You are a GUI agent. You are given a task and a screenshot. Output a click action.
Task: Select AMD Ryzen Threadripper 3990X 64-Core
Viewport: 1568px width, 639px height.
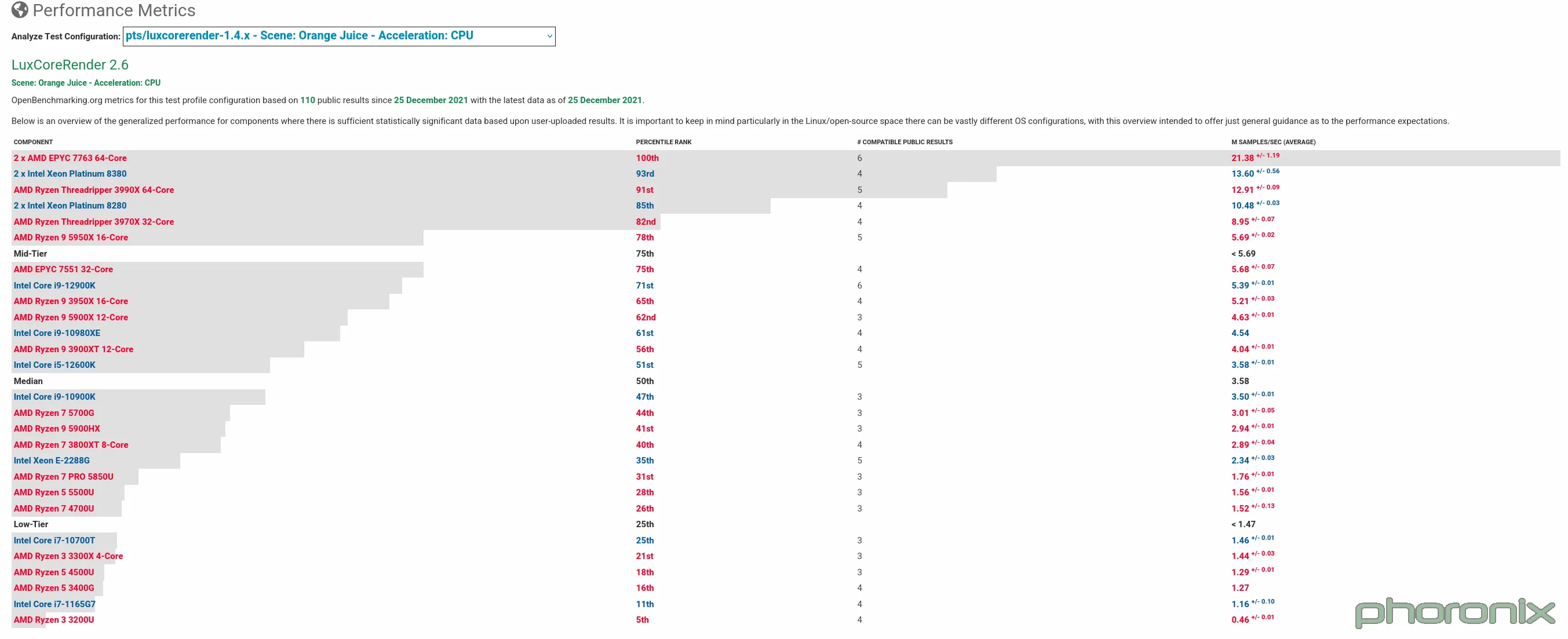[94, 190]
